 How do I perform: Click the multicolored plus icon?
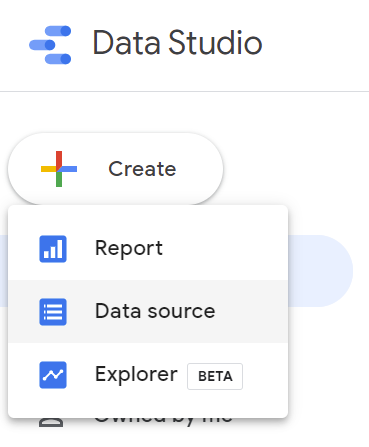click(x=59, y=169)
